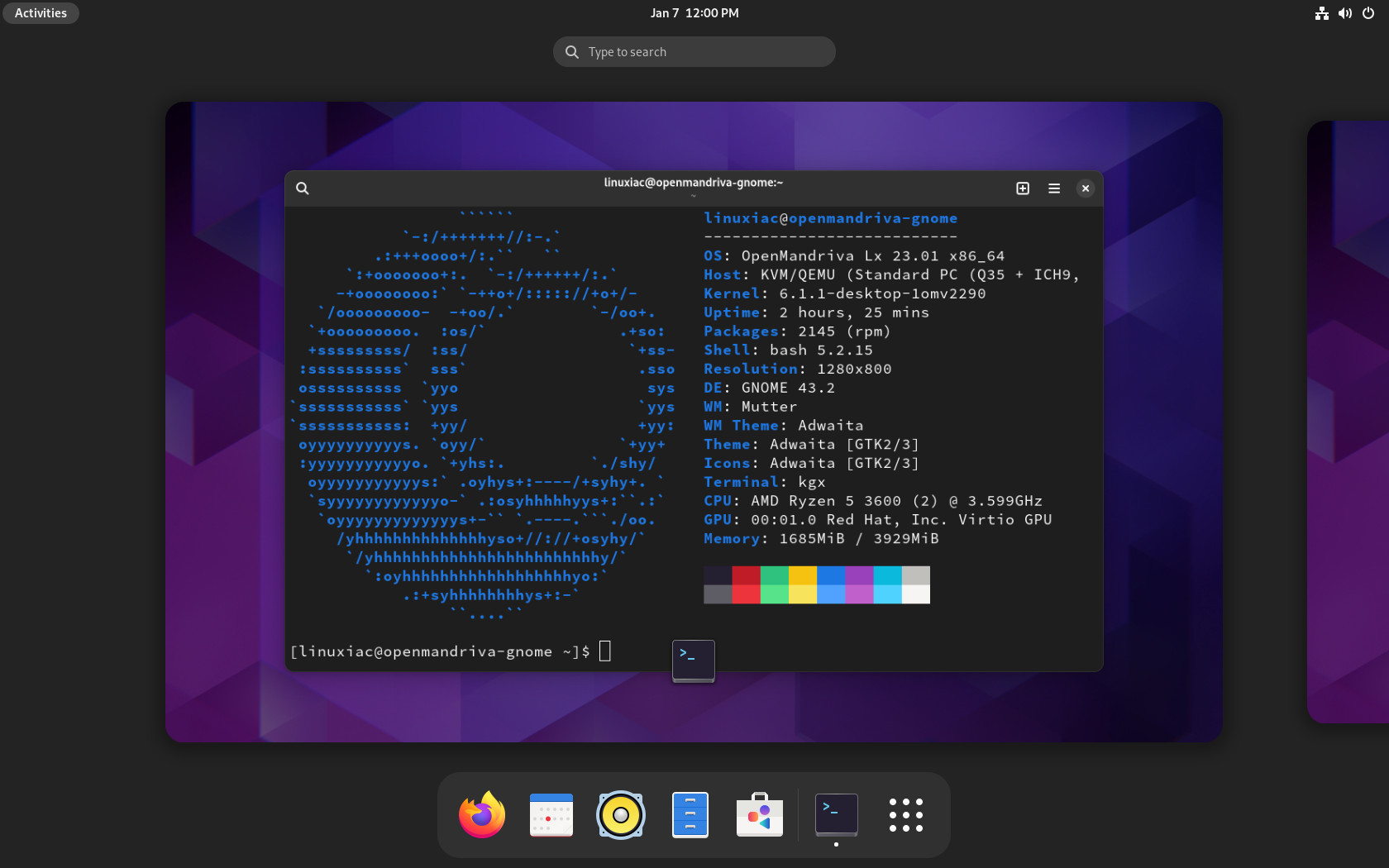Show the applications grid
Viewport: 1389px width, 868px height.
point(906,815)
